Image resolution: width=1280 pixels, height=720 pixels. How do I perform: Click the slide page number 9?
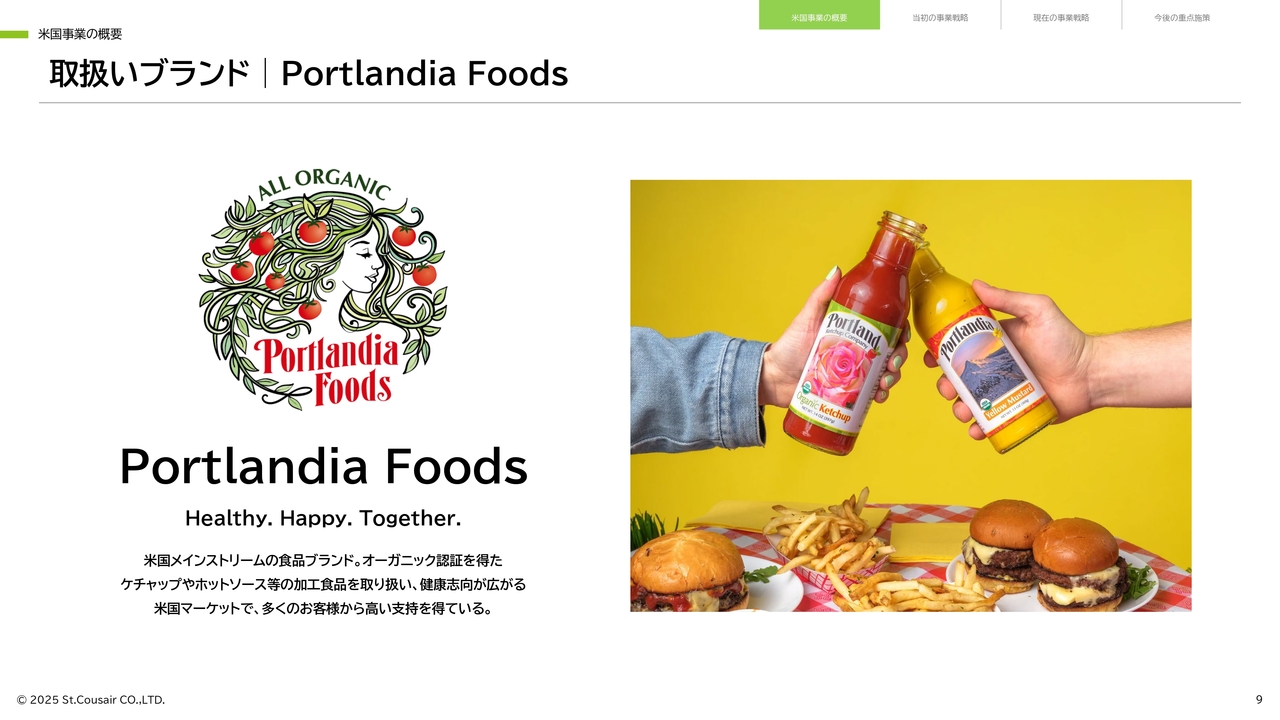coord(1259,699)
